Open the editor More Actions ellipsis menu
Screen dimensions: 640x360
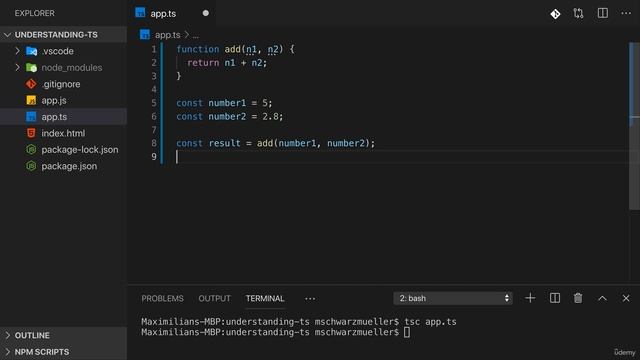(626, 13)
